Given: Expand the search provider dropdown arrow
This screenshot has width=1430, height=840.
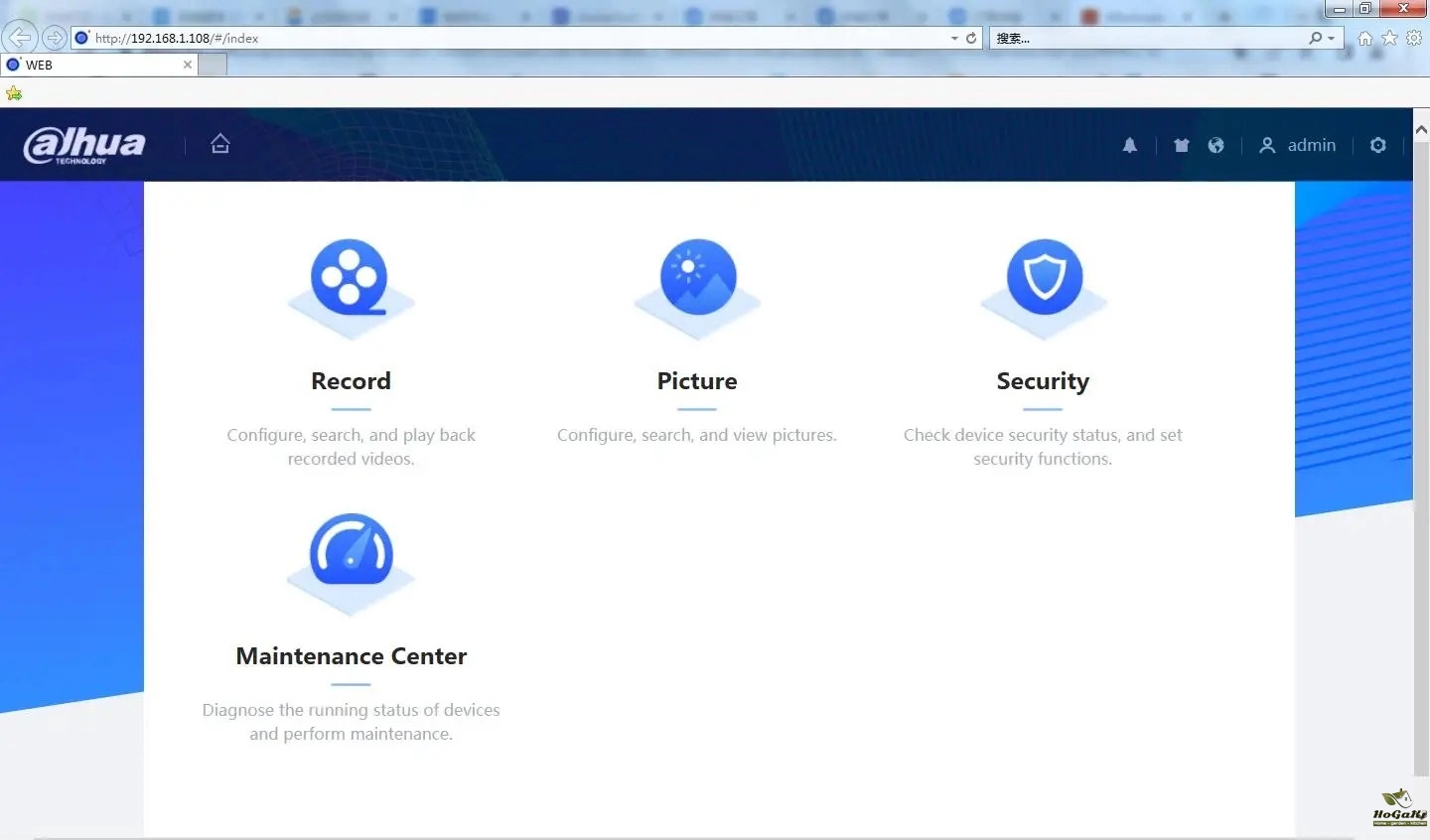Looking at the screenshot, I should (x=1332, y=39).
